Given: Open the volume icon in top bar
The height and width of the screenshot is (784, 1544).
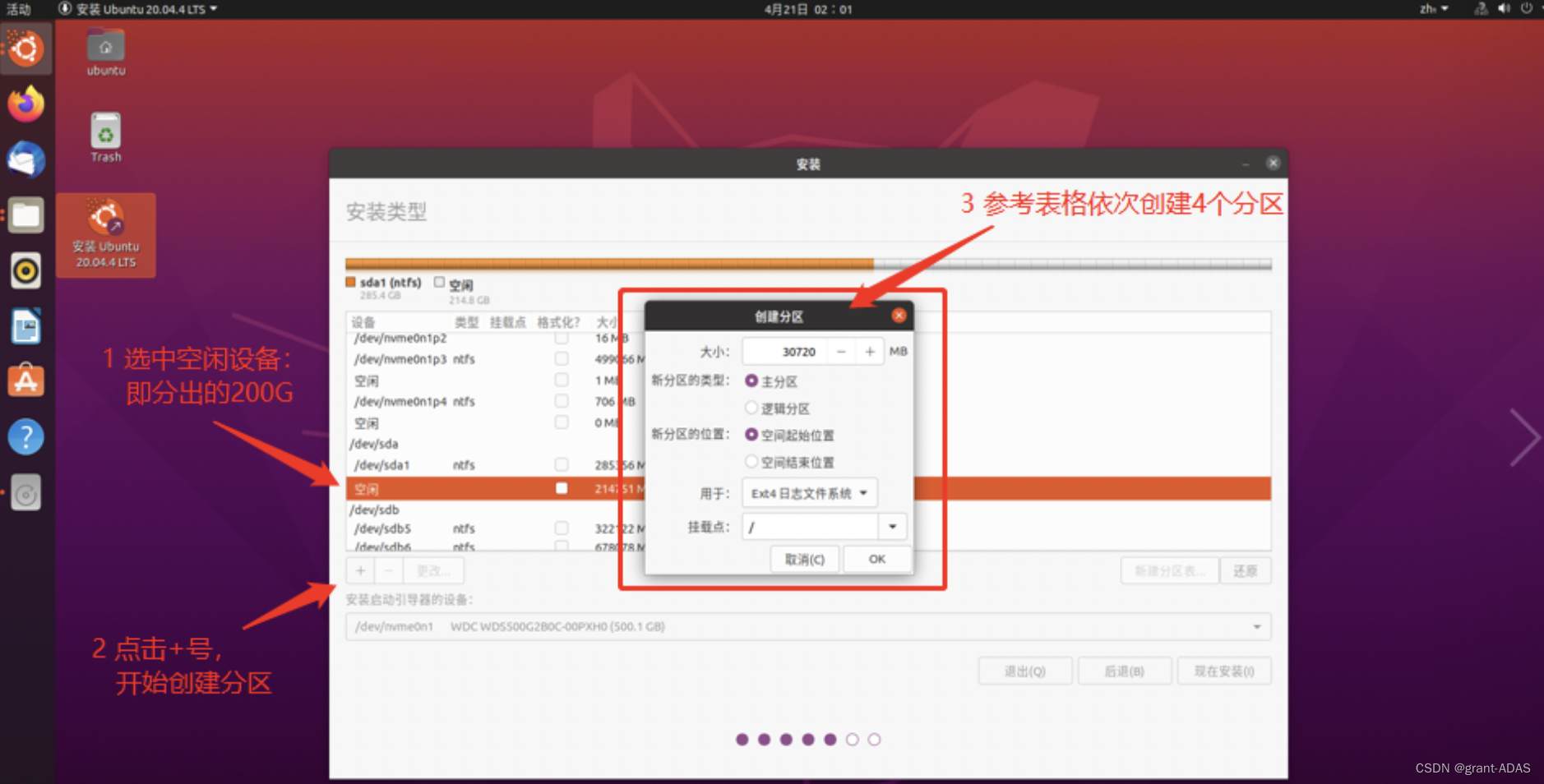Looking at the screenshot, I should coord(1504,9).
